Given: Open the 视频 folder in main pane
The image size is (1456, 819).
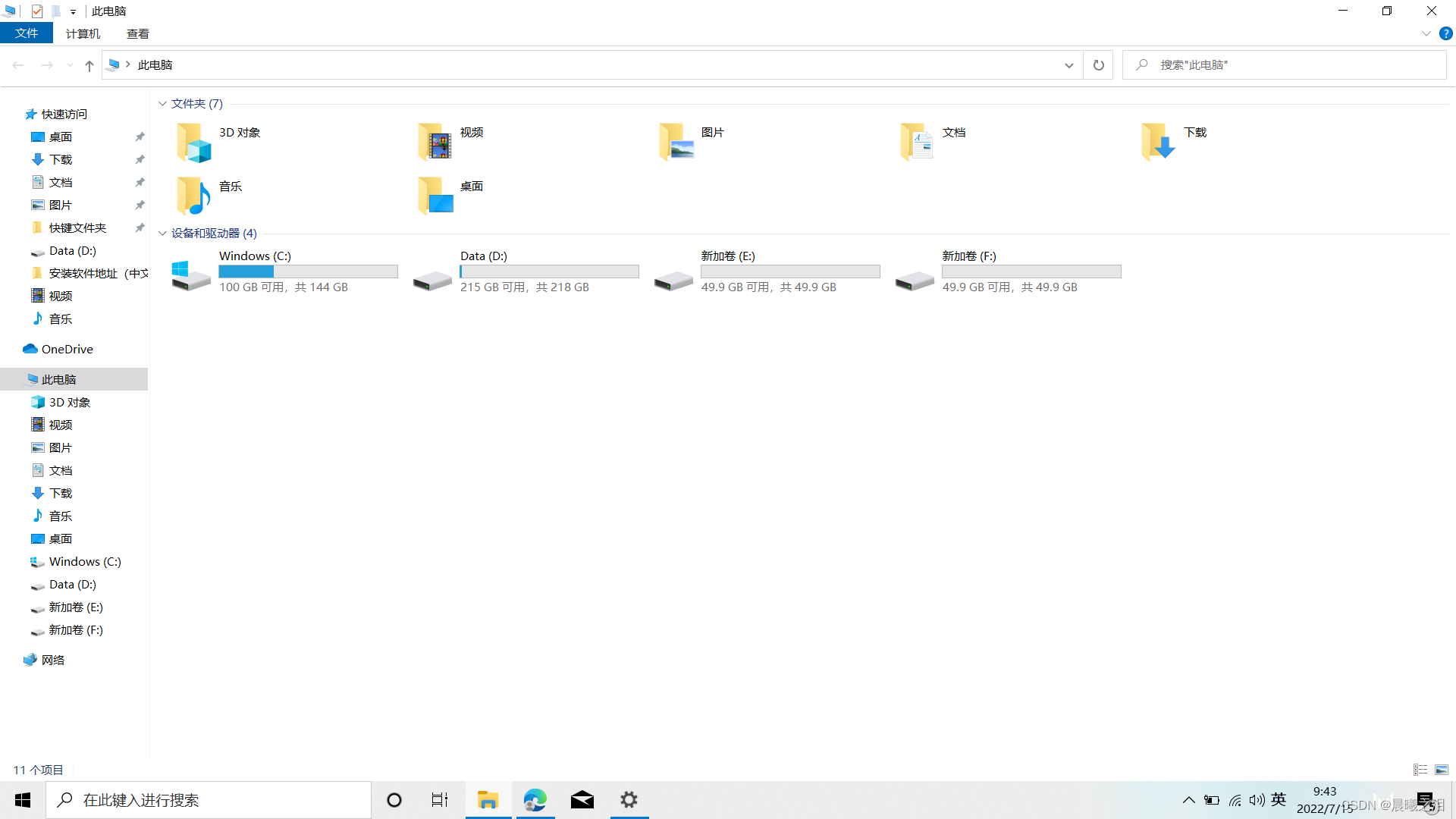Looking at the screenshot, I should click(435, 142).
